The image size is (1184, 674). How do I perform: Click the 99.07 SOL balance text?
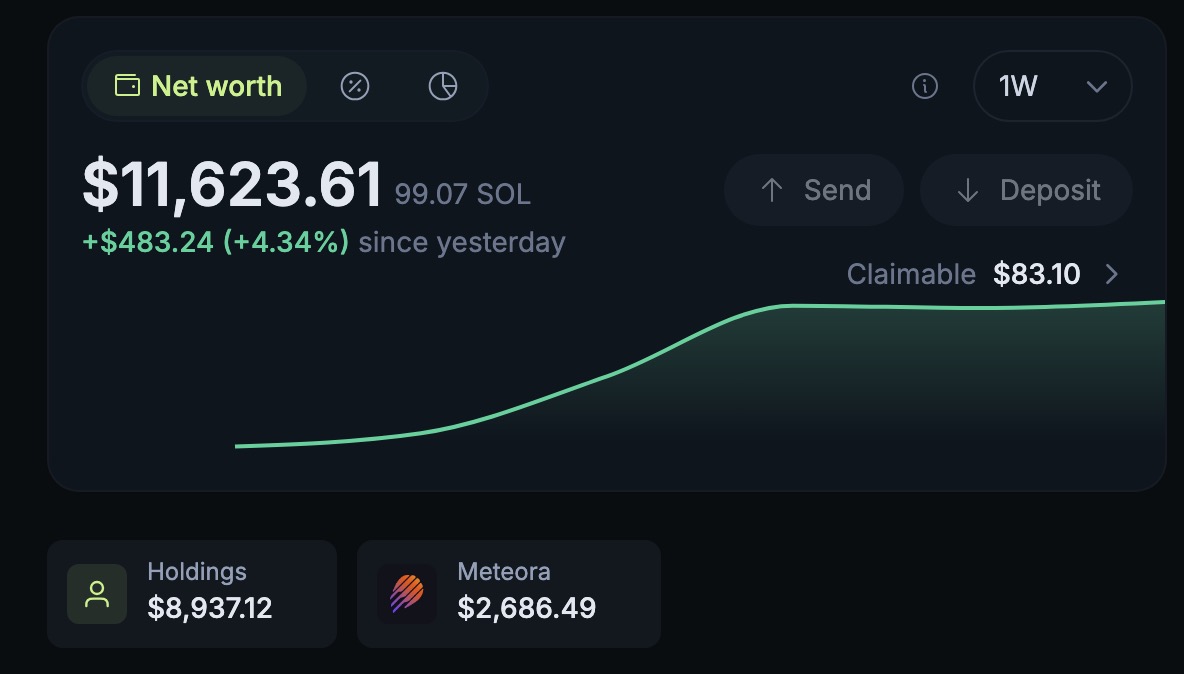coord(462,194)
